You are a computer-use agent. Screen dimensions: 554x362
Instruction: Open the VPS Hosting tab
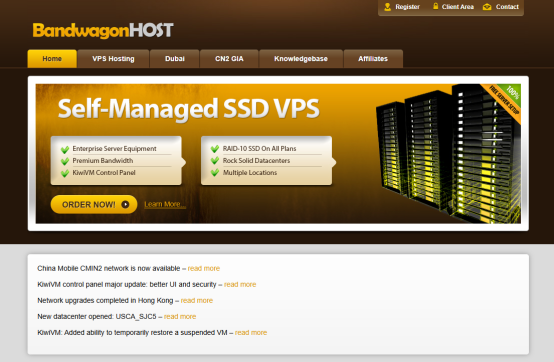click(x=113, y=59)
